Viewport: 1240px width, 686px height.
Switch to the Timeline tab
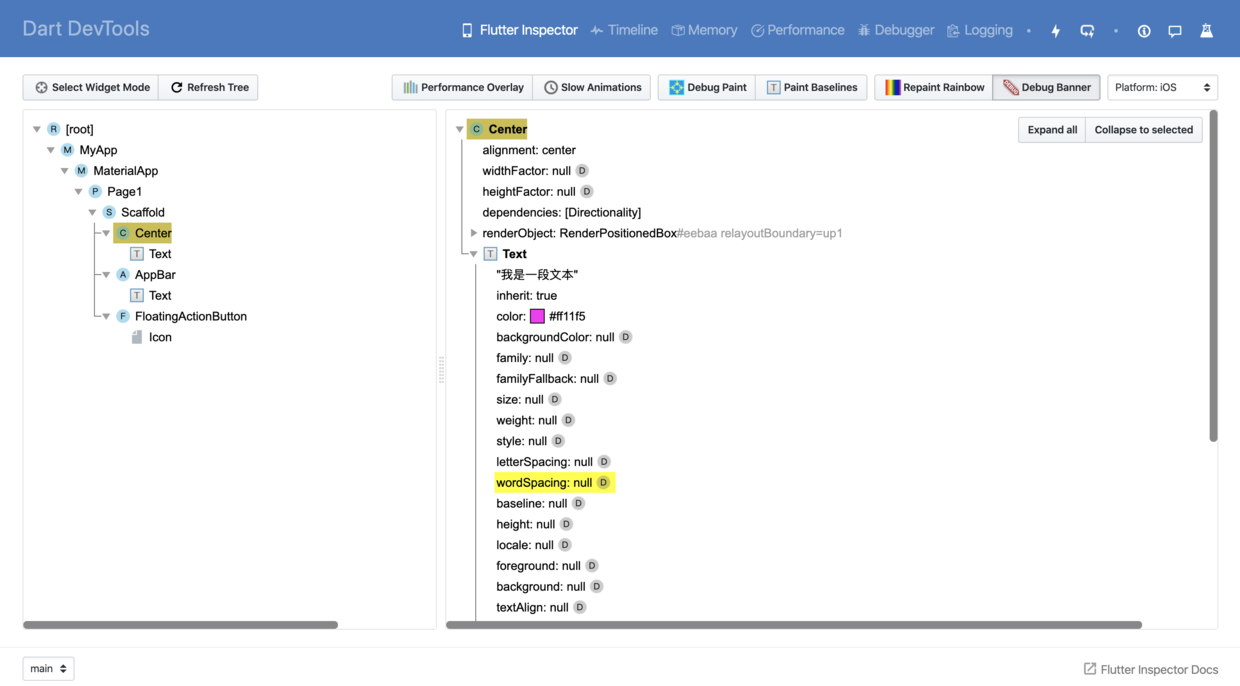coord(624,30)
